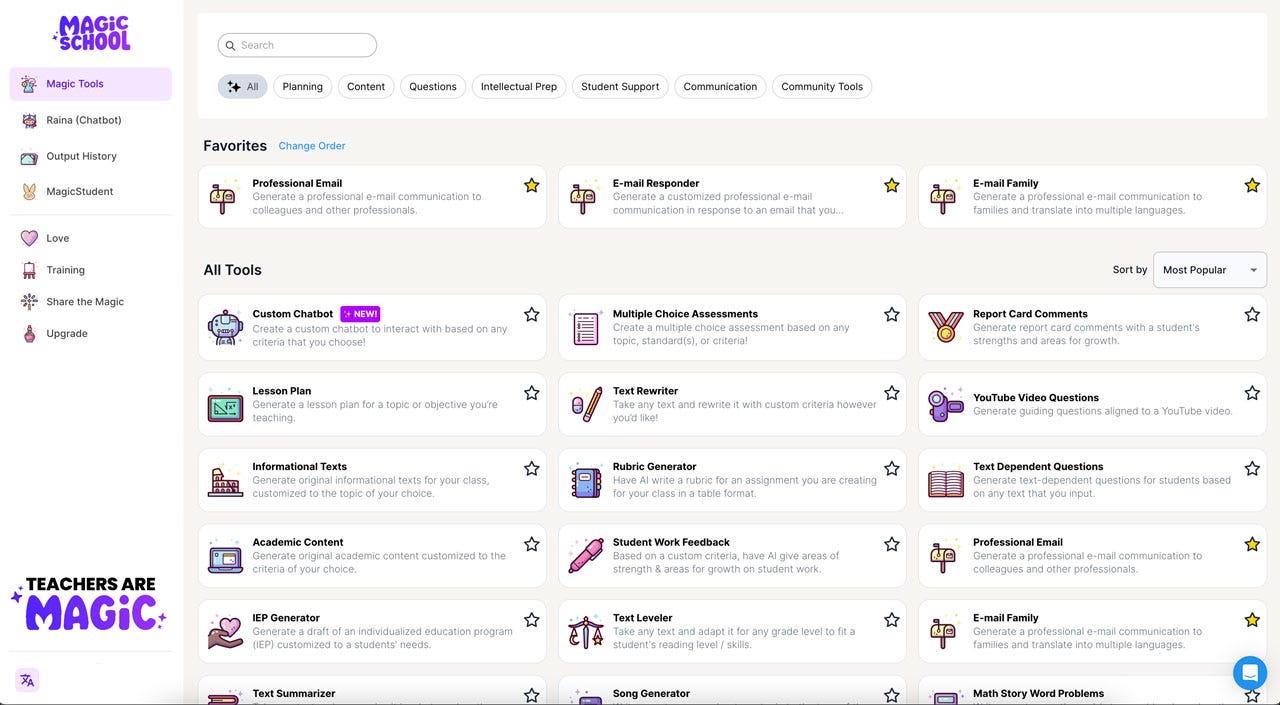The image size is (1280, 705).
Task: Open the Lesson Plan chalkboard icon
Action: pyautogui.click(x=225, y=405)
